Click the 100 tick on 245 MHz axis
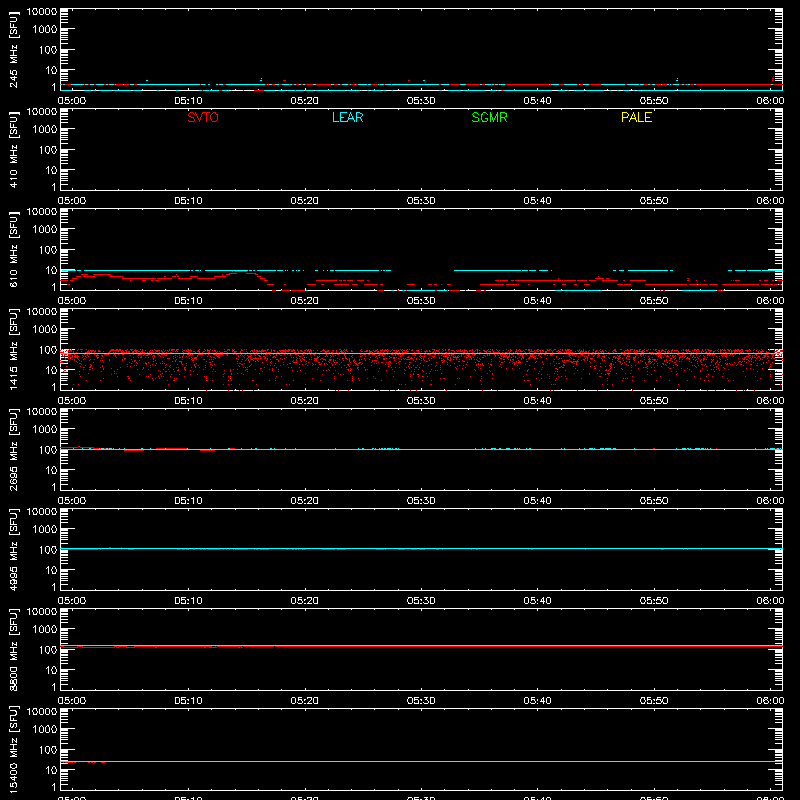 (48, 50)
